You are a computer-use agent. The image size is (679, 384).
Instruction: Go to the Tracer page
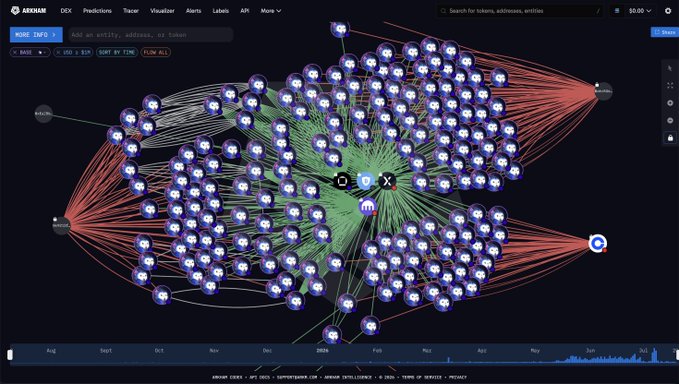tap(130, 10)
